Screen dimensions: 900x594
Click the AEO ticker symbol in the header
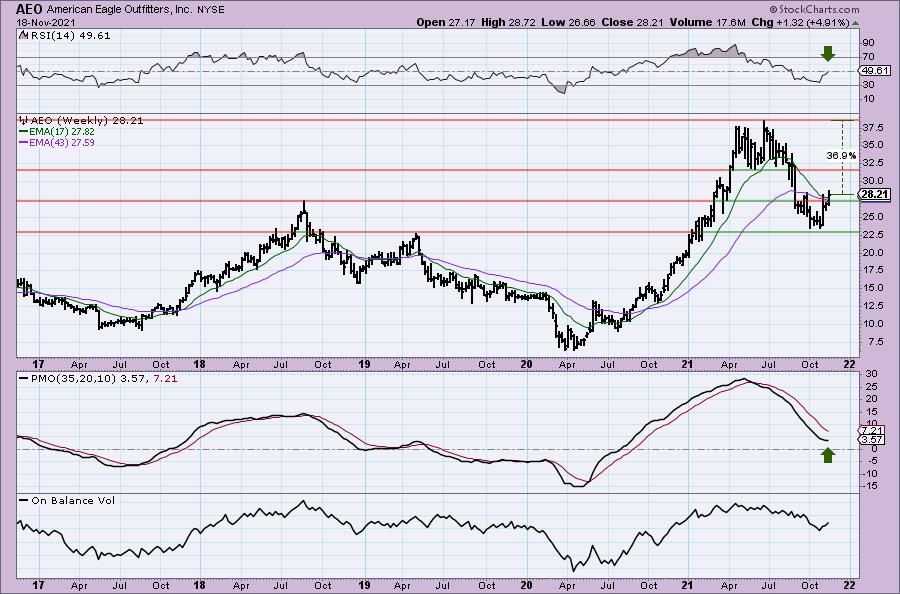point(29,9)
